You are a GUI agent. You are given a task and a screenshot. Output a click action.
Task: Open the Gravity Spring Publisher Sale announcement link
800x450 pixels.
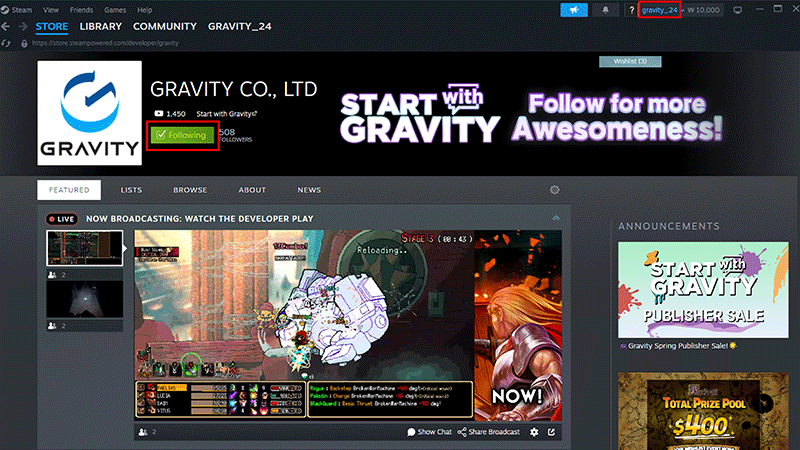pos(678,346)
